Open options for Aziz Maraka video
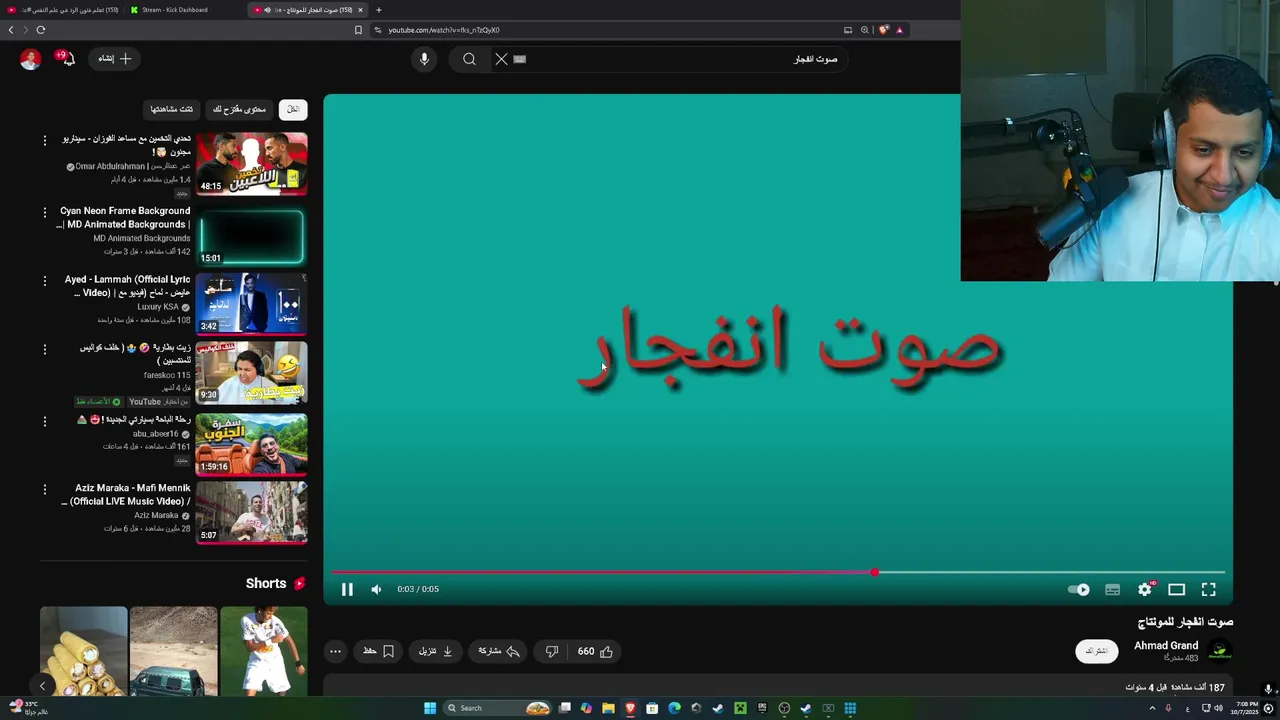This screenshot has height=720, width=1280. pos(44,490)
